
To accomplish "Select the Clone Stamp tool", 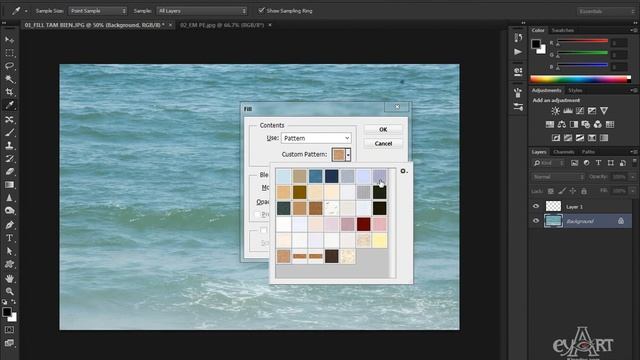I will pos(9,145).
